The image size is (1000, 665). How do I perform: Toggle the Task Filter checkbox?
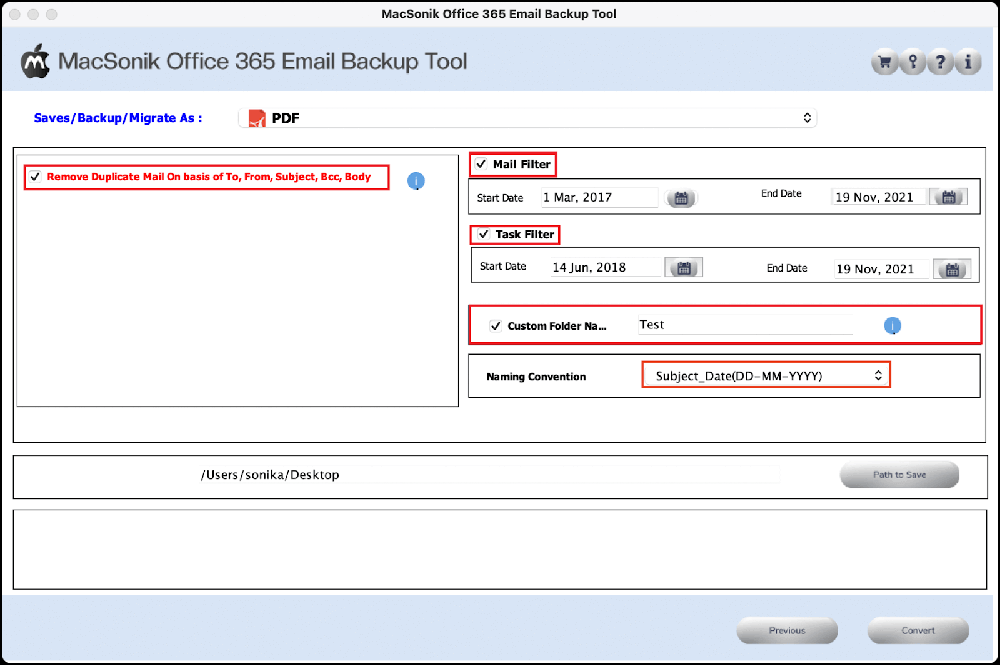click(x=483, y=234)
